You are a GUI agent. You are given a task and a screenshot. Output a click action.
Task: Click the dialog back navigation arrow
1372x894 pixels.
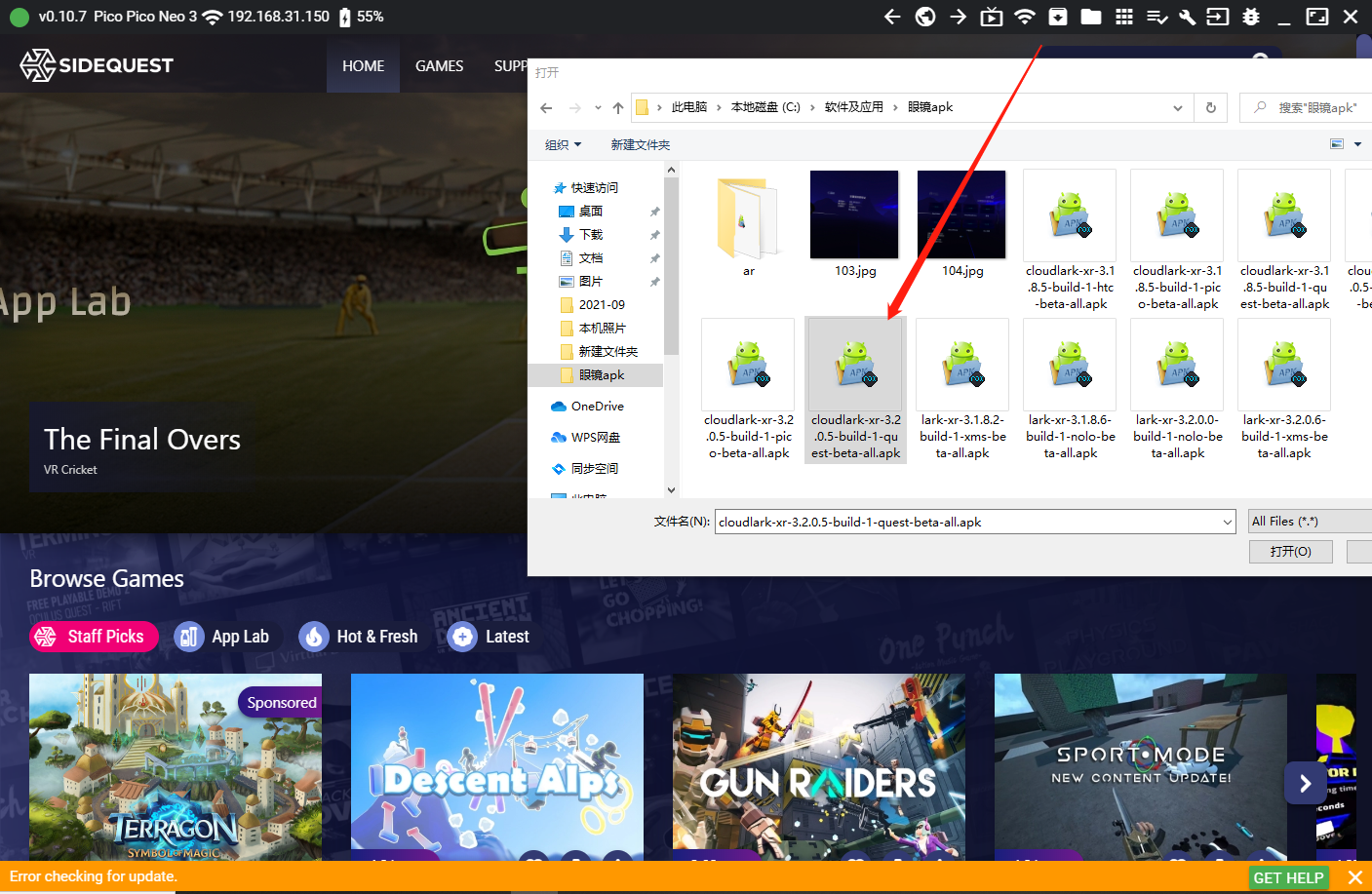point(546,108)
